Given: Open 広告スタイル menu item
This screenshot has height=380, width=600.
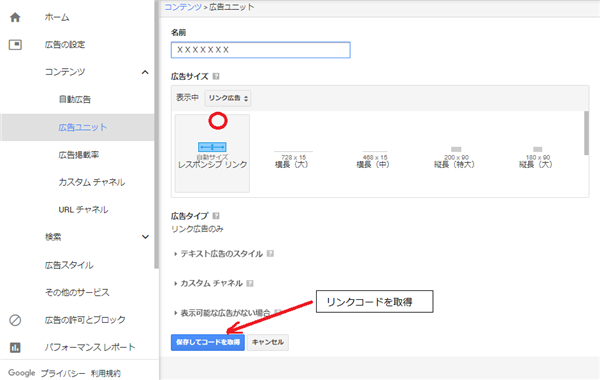Looking at the screenshot, I should pyautogui.click(x=69, y=265).
